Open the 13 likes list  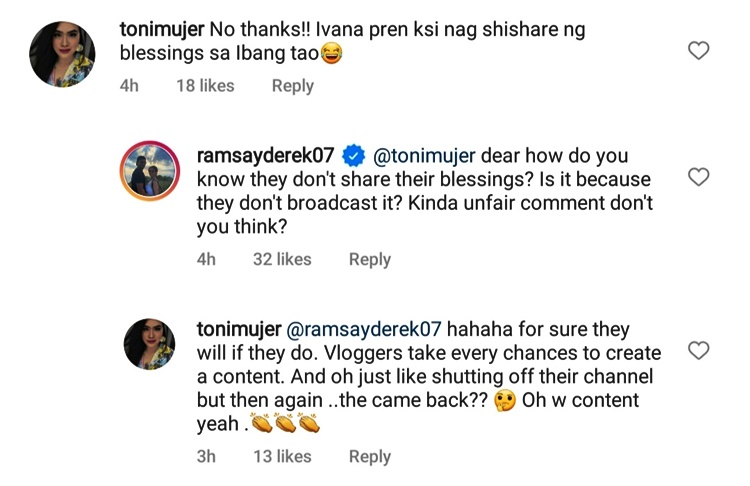point(281,456)
